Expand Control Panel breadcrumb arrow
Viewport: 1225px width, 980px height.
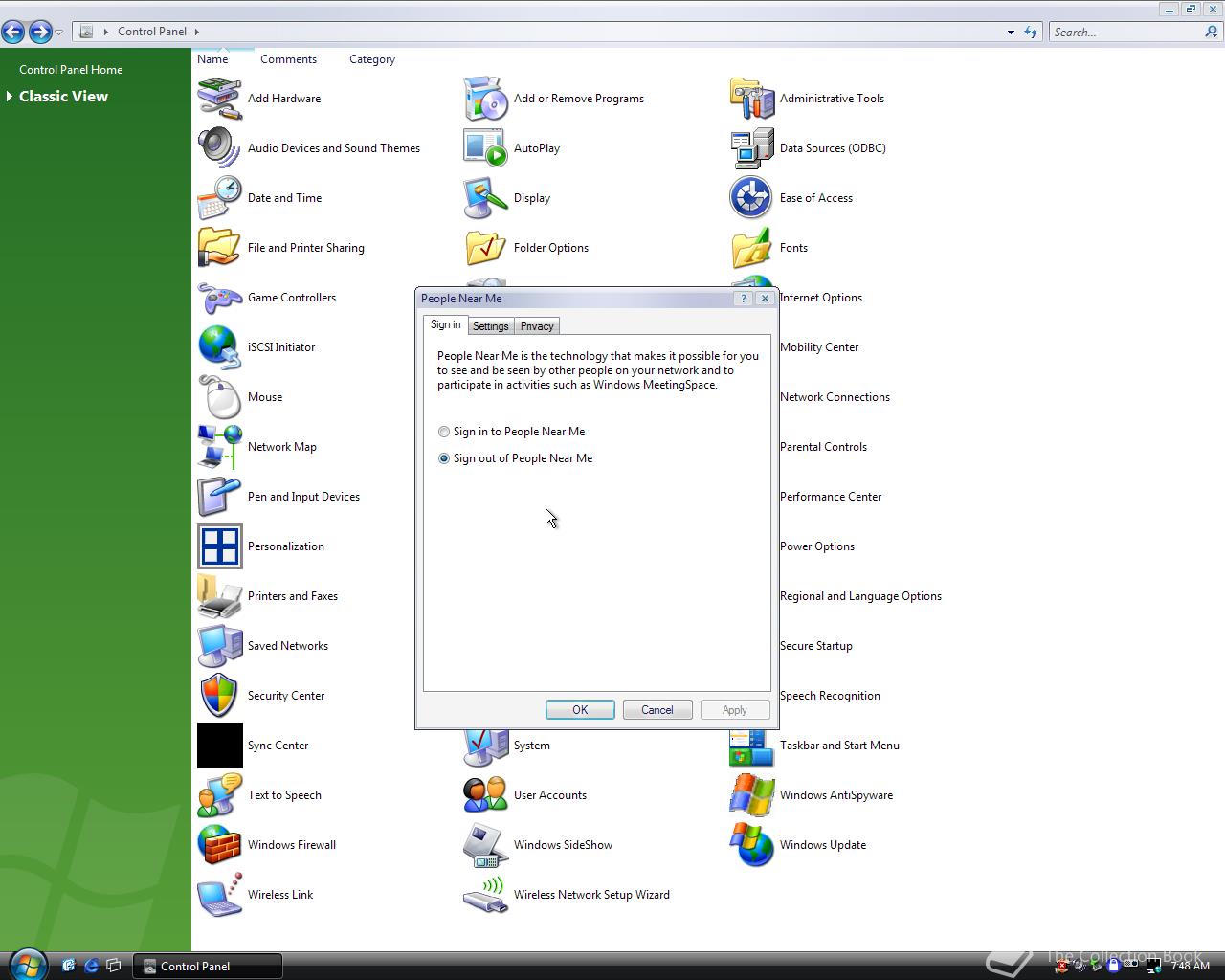click(x=196, y=32)
